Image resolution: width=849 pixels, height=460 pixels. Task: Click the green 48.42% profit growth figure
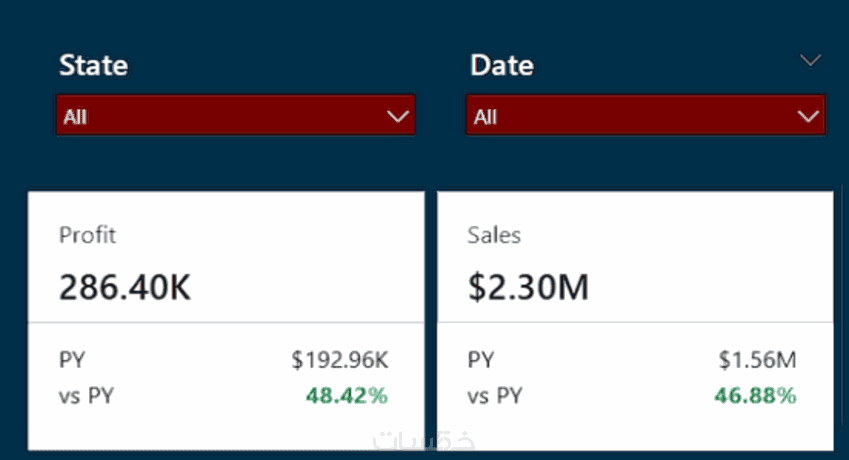(x=346, y=395)
